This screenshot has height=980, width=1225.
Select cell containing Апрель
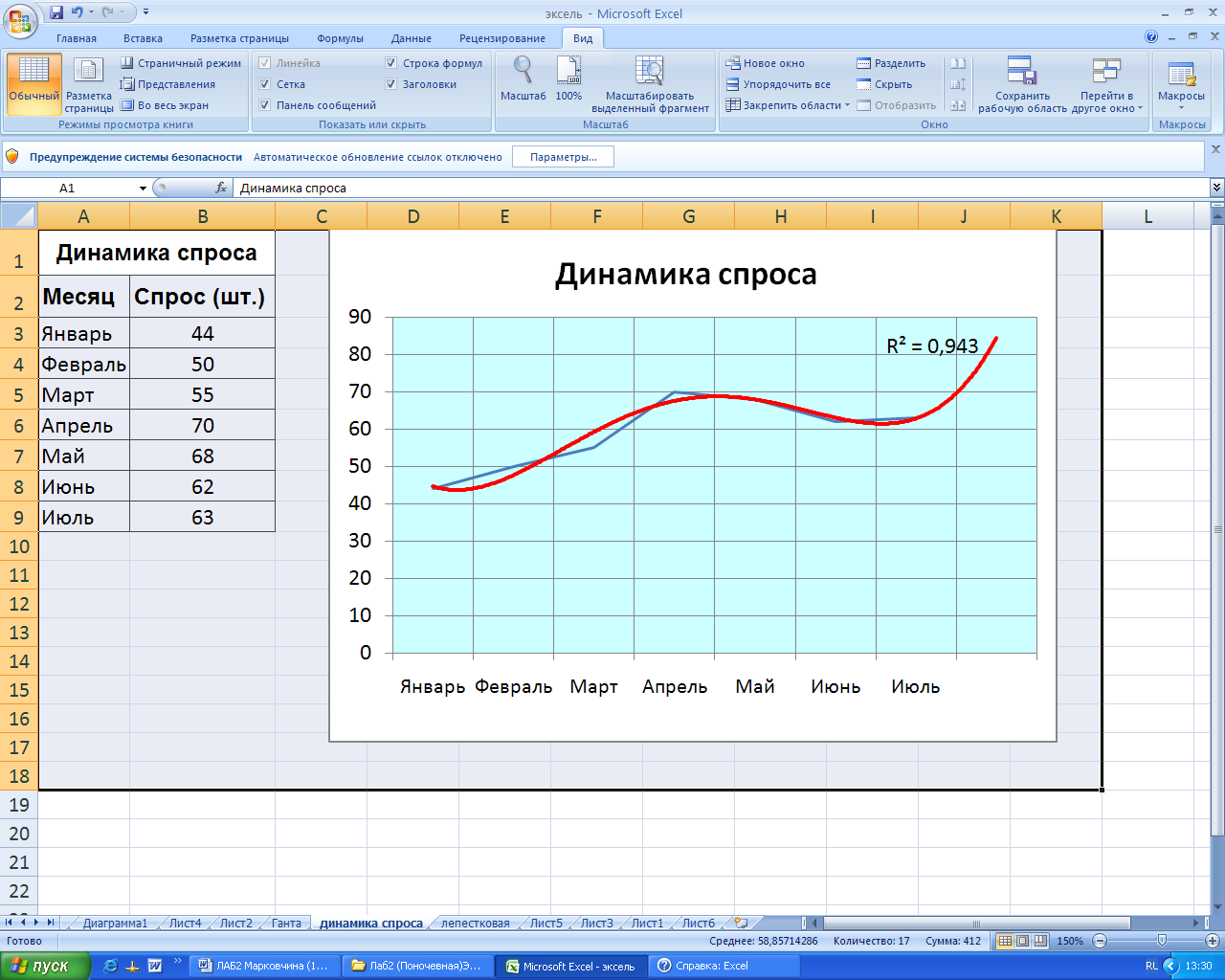84,425
